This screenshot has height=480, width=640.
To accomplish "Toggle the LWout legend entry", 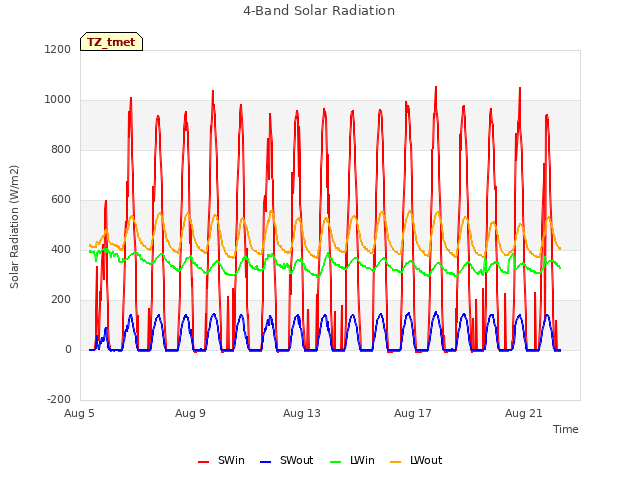I will point(416,460).
